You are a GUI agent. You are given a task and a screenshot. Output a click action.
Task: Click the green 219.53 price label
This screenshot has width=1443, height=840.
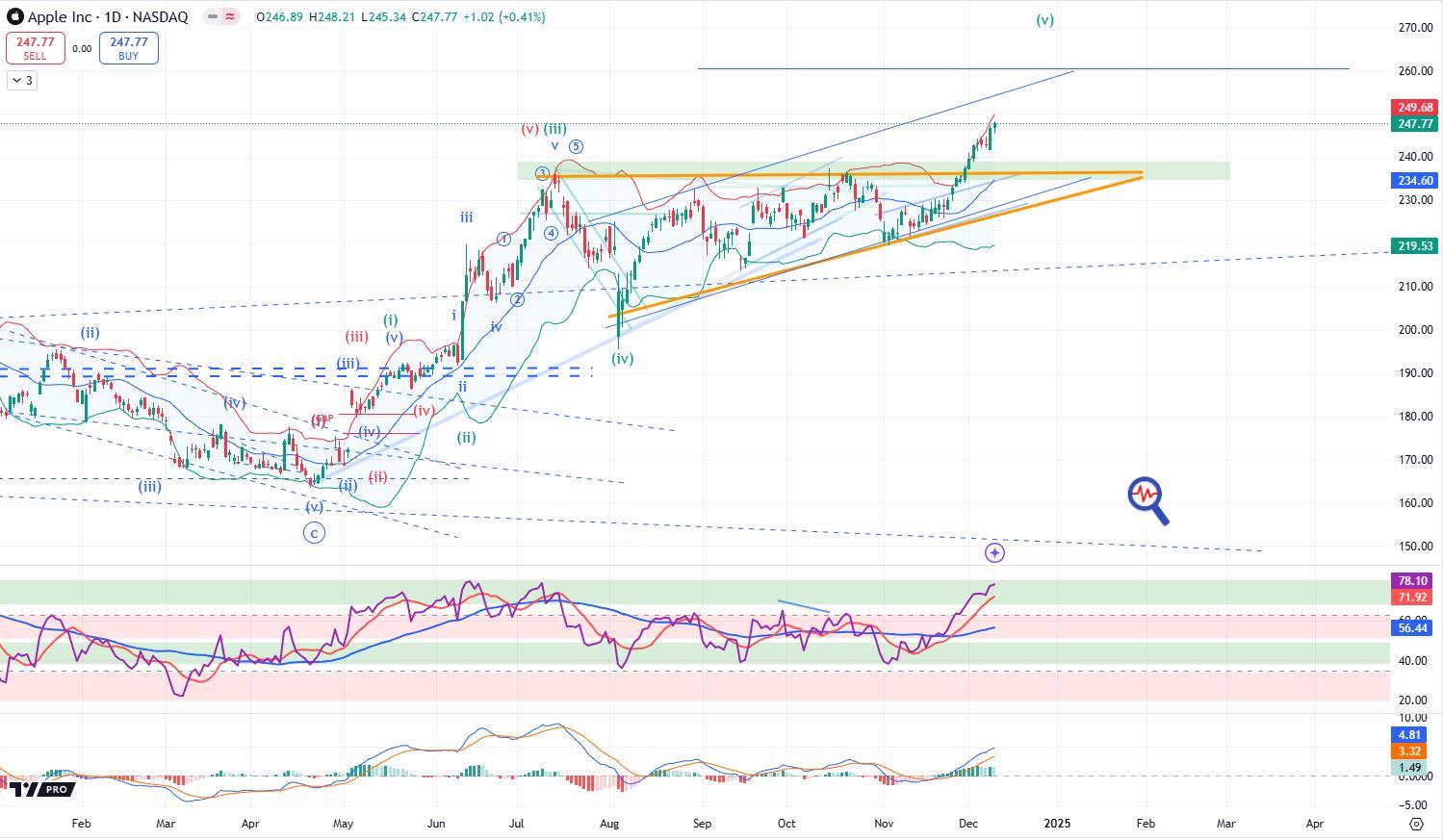[1415, 246]
